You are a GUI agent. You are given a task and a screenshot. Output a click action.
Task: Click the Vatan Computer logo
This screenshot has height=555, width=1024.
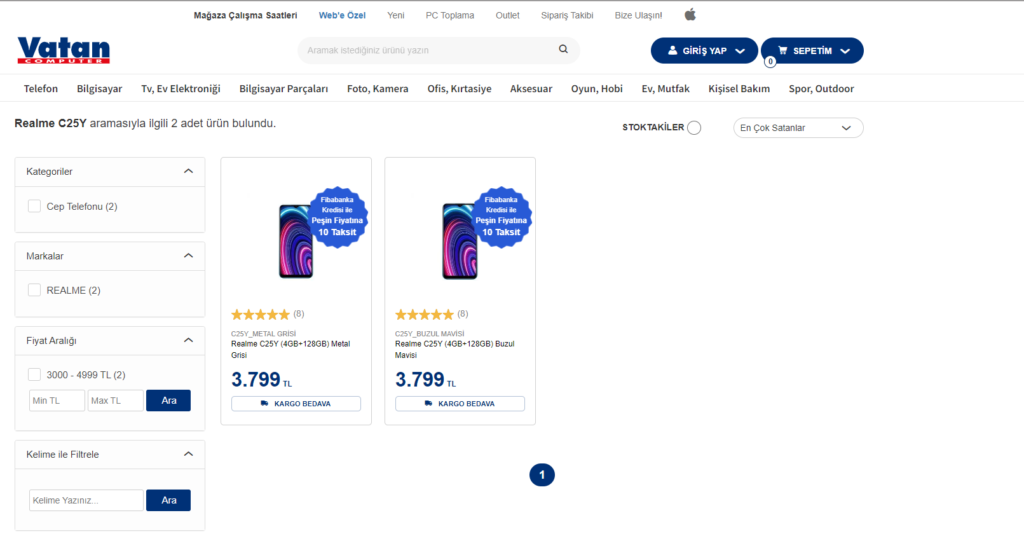63,51
